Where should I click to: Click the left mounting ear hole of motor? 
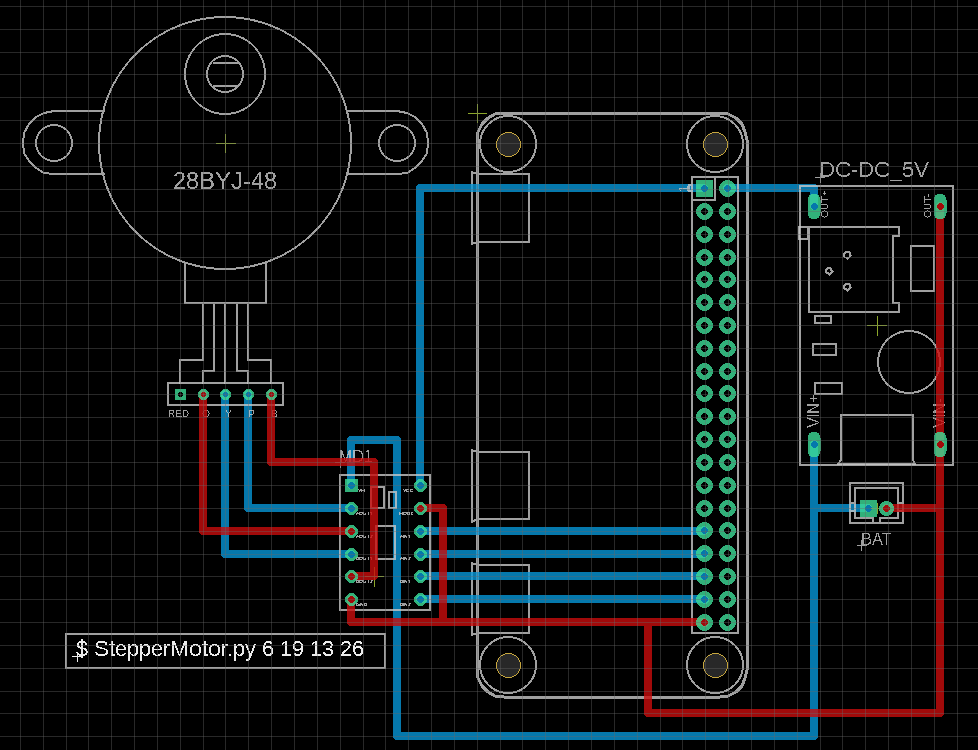click(54, 142)
